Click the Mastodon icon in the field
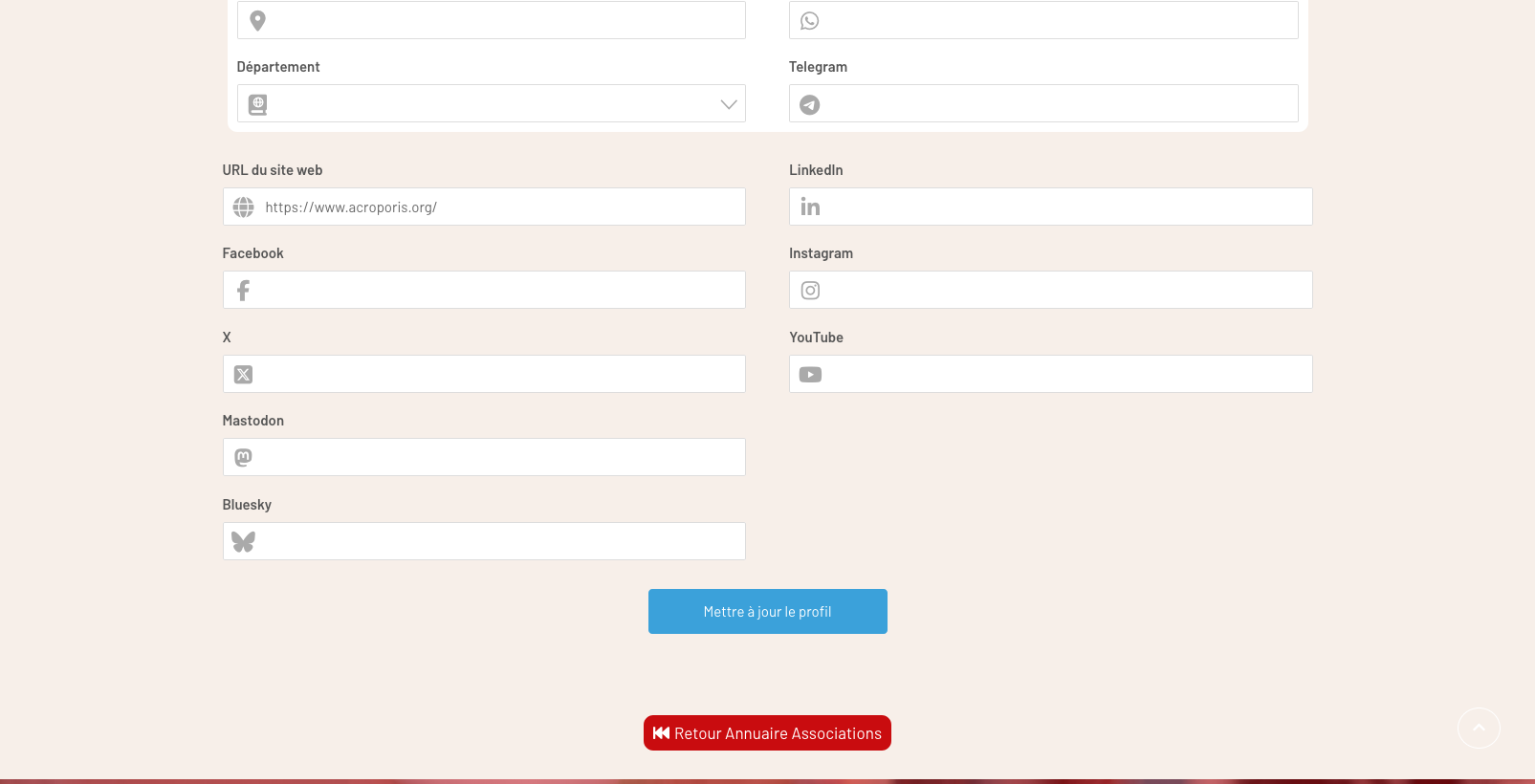1535x784 pixels. [244, 458]
